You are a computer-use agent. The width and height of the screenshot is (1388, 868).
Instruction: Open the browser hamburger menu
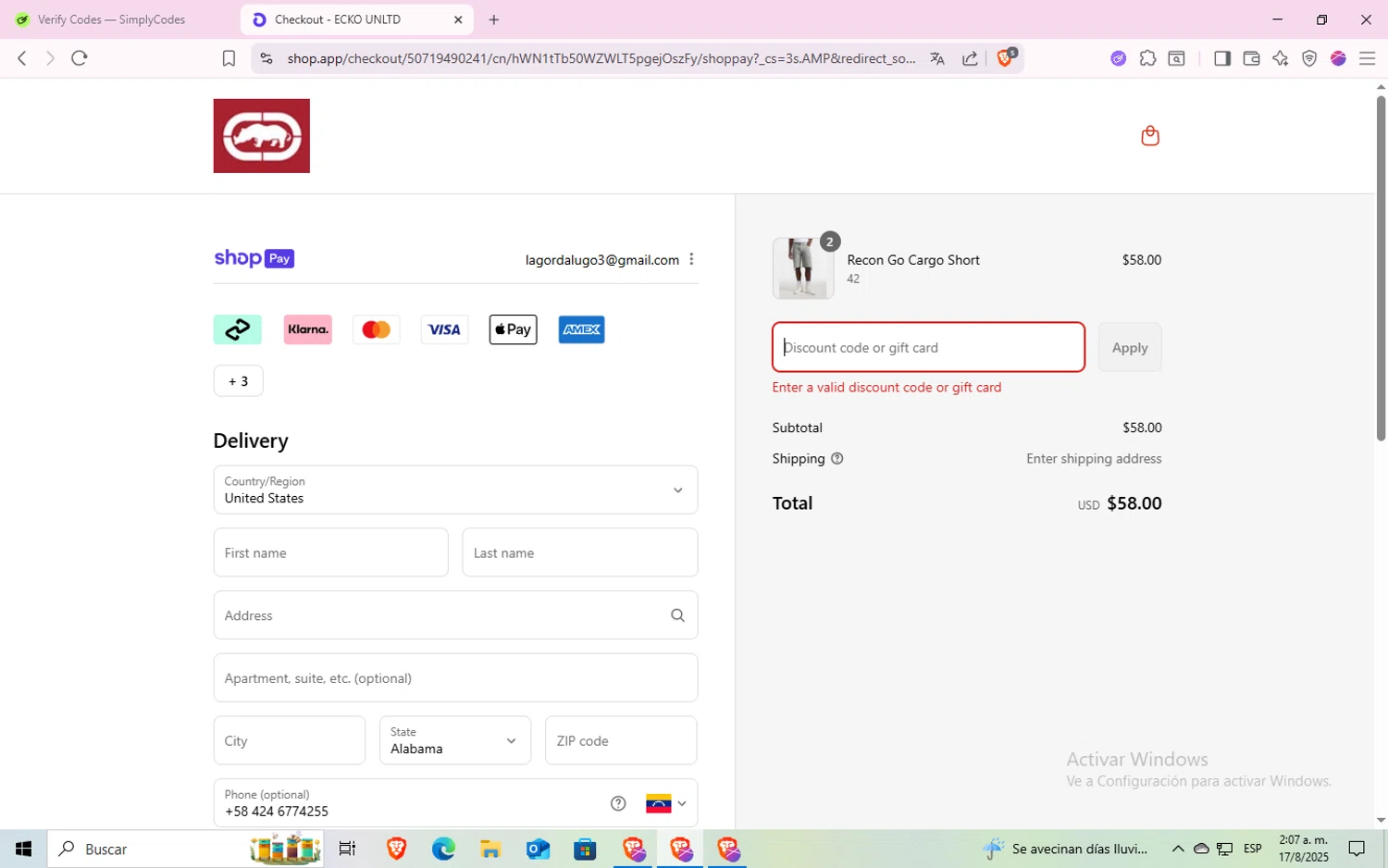tap(1368, 58)
